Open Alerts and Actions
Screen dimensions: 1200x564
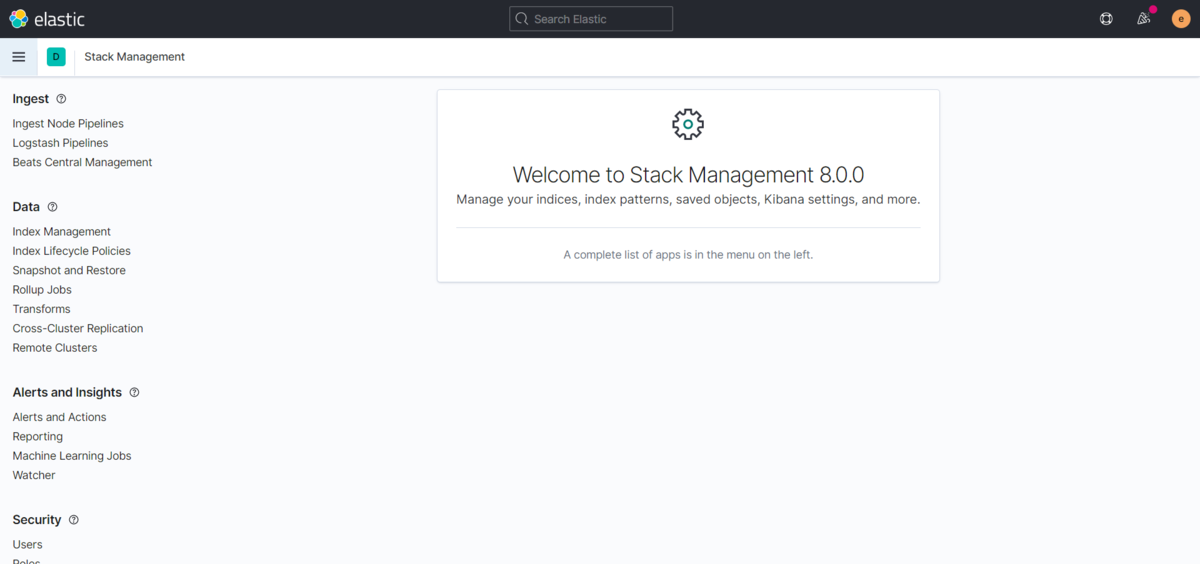(59, 417)
